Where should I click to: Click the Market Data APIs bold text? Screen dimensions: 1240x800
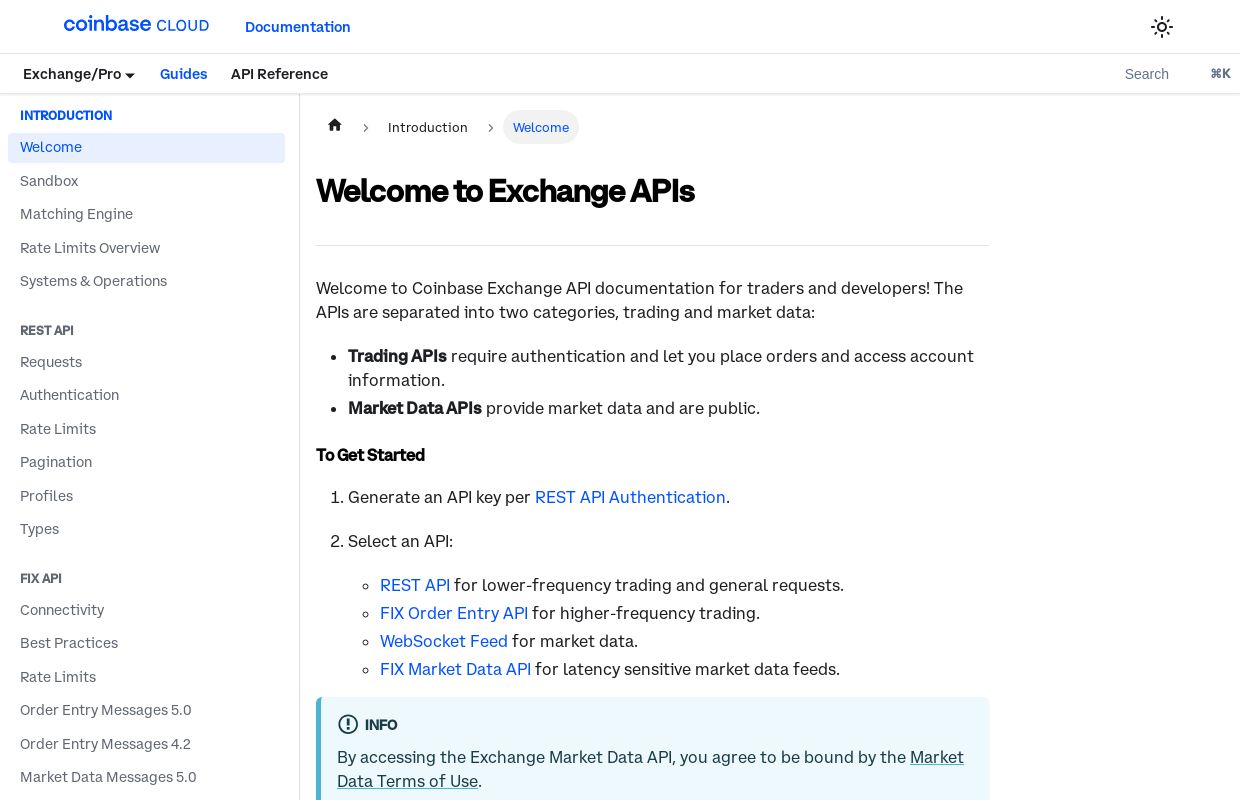pyautogui.click(x=415, y=408)
